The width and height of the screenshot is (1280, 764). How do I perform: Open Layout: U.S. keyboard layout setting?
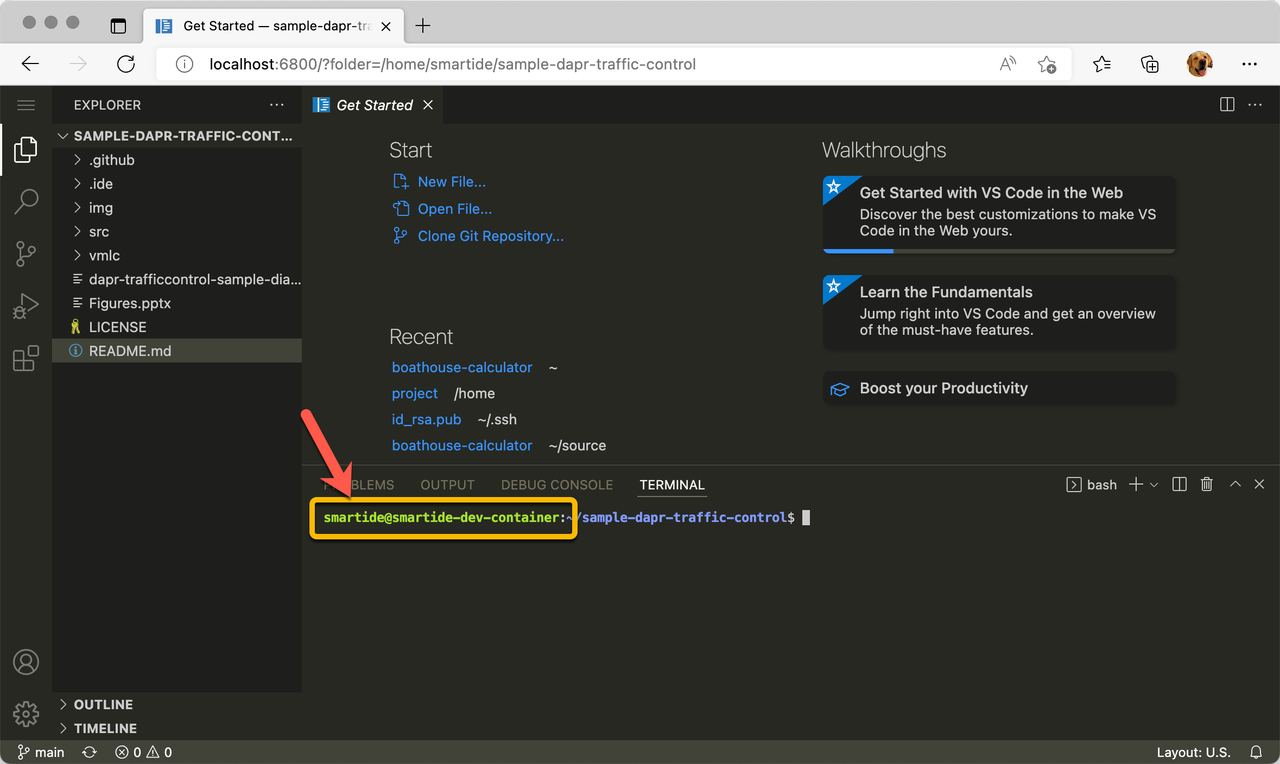click(x=1193, y=752)
